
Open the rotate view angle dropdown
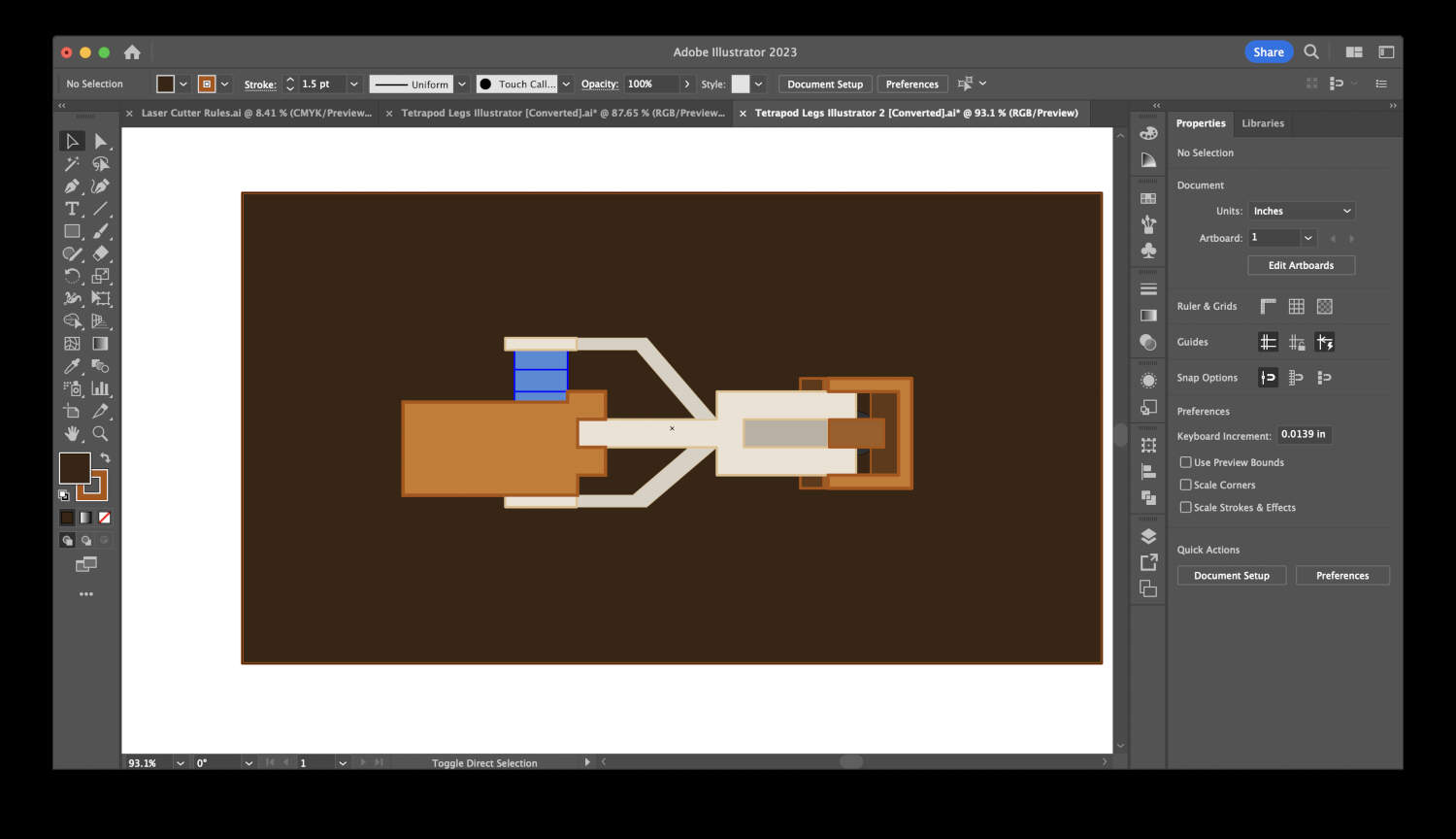249,763
